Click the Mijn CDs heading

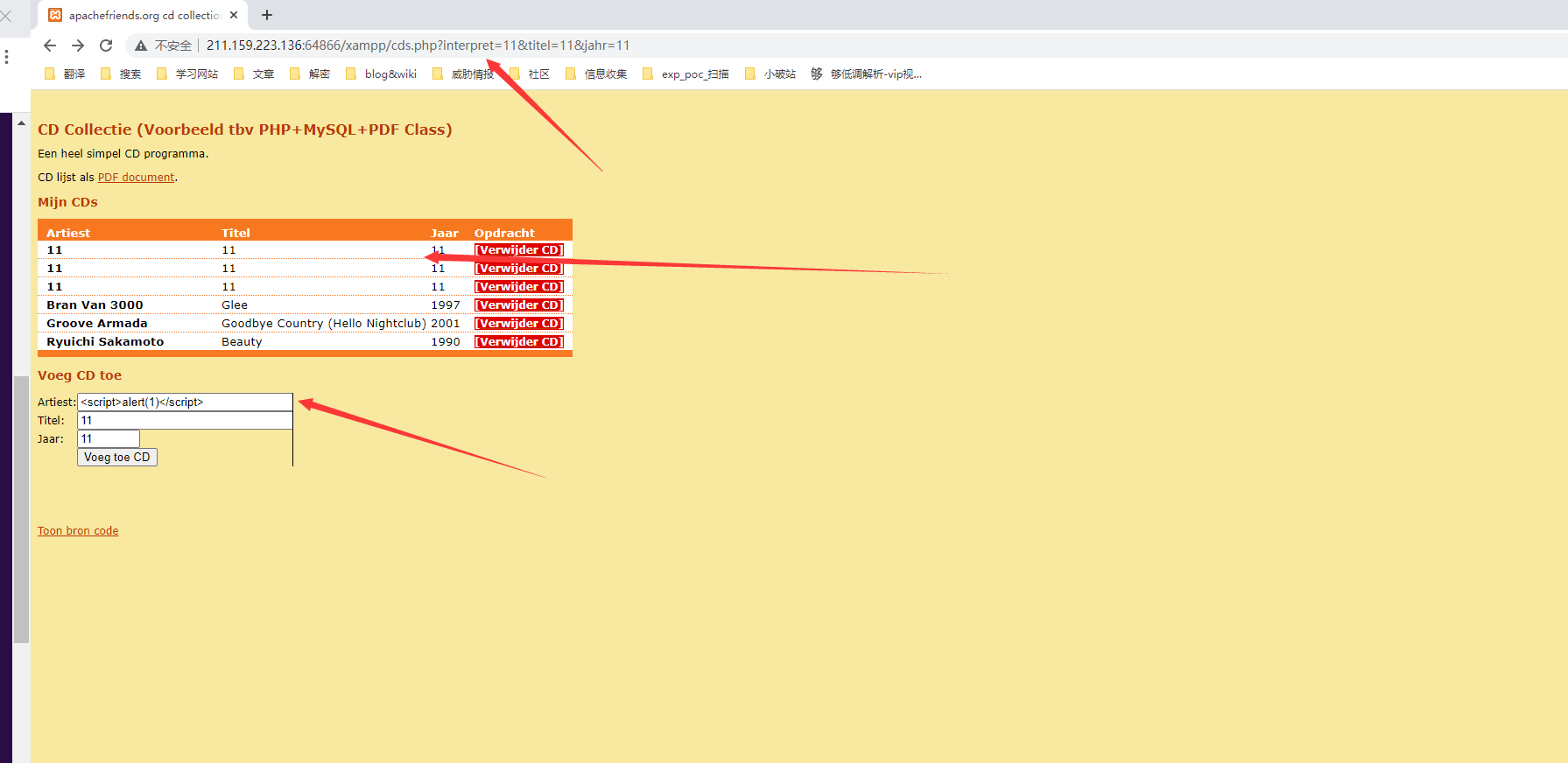(67, 202)
